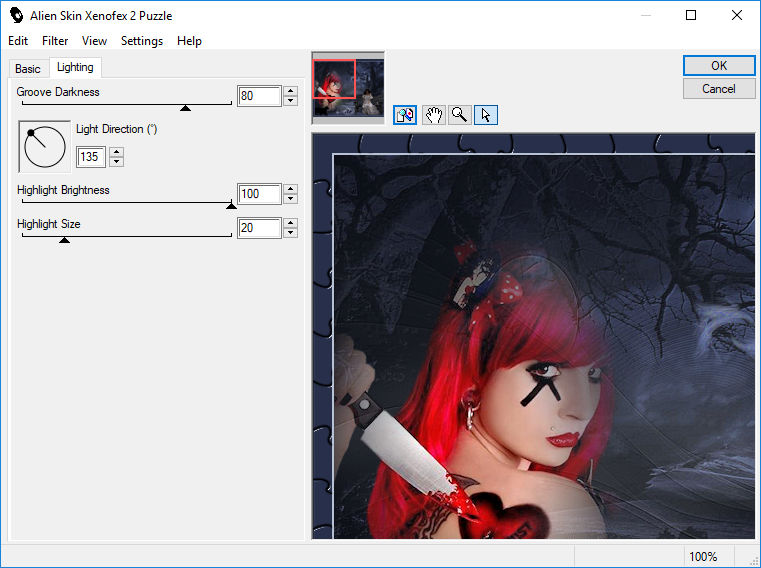Viewport: 761px width, 568px height.
Task: Open the View menu
Action: [94, 41]
